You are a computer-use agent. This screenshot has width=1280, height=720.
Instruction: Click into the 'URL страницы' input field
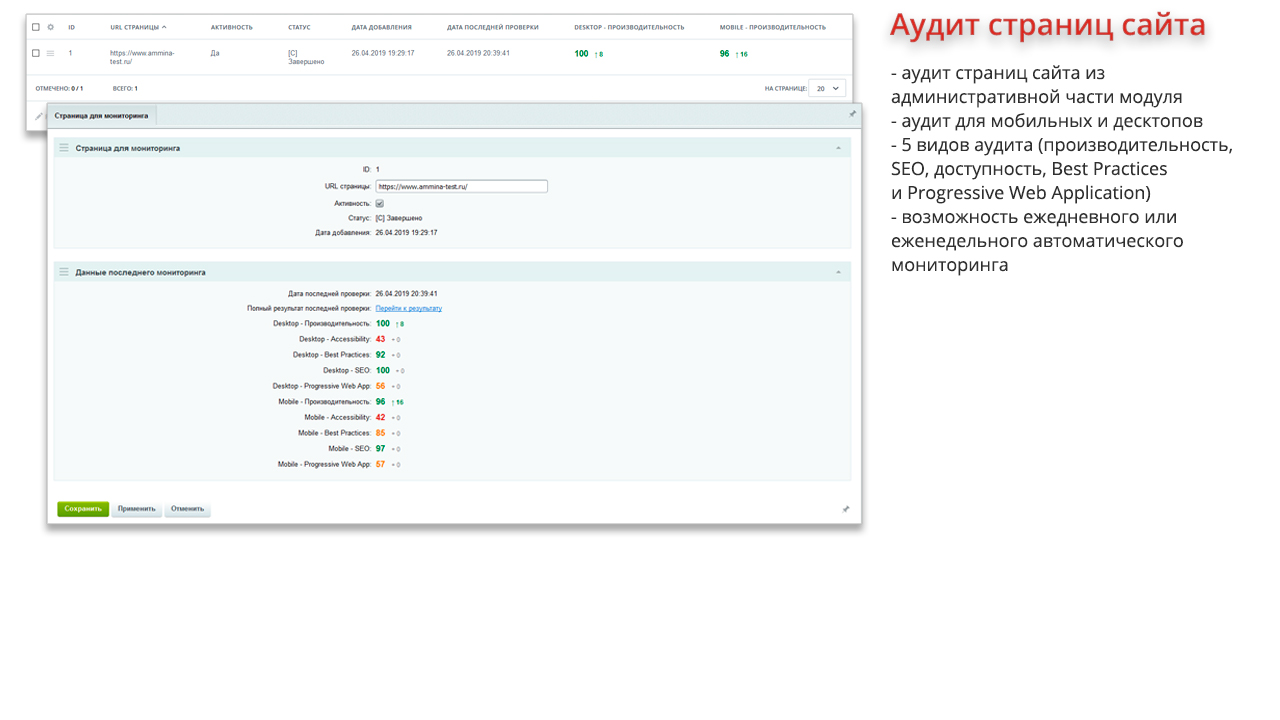click(x=461, y=186)
